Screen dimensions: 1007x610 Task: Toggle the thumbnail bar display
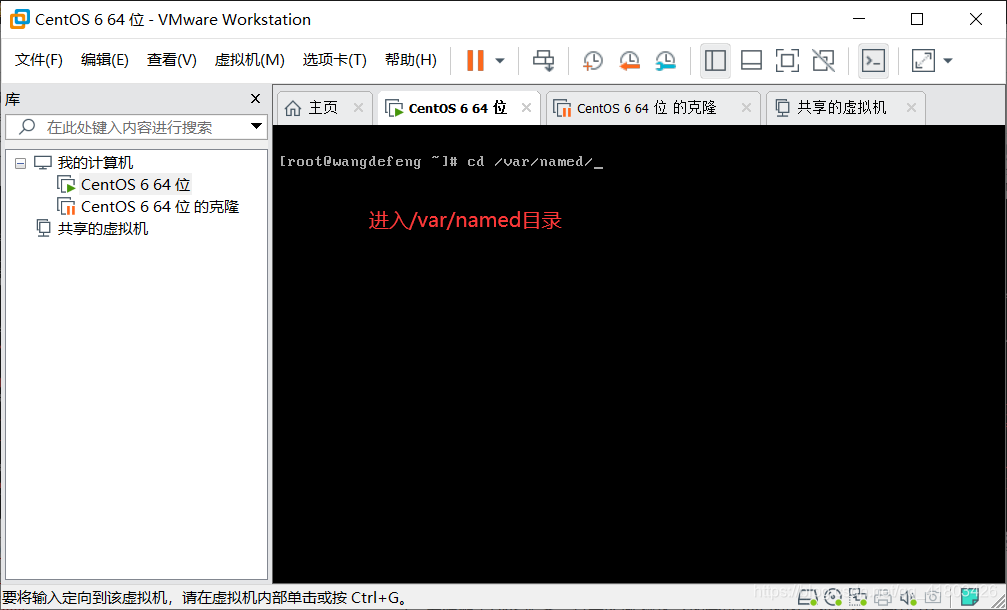(x=751, y=60)
